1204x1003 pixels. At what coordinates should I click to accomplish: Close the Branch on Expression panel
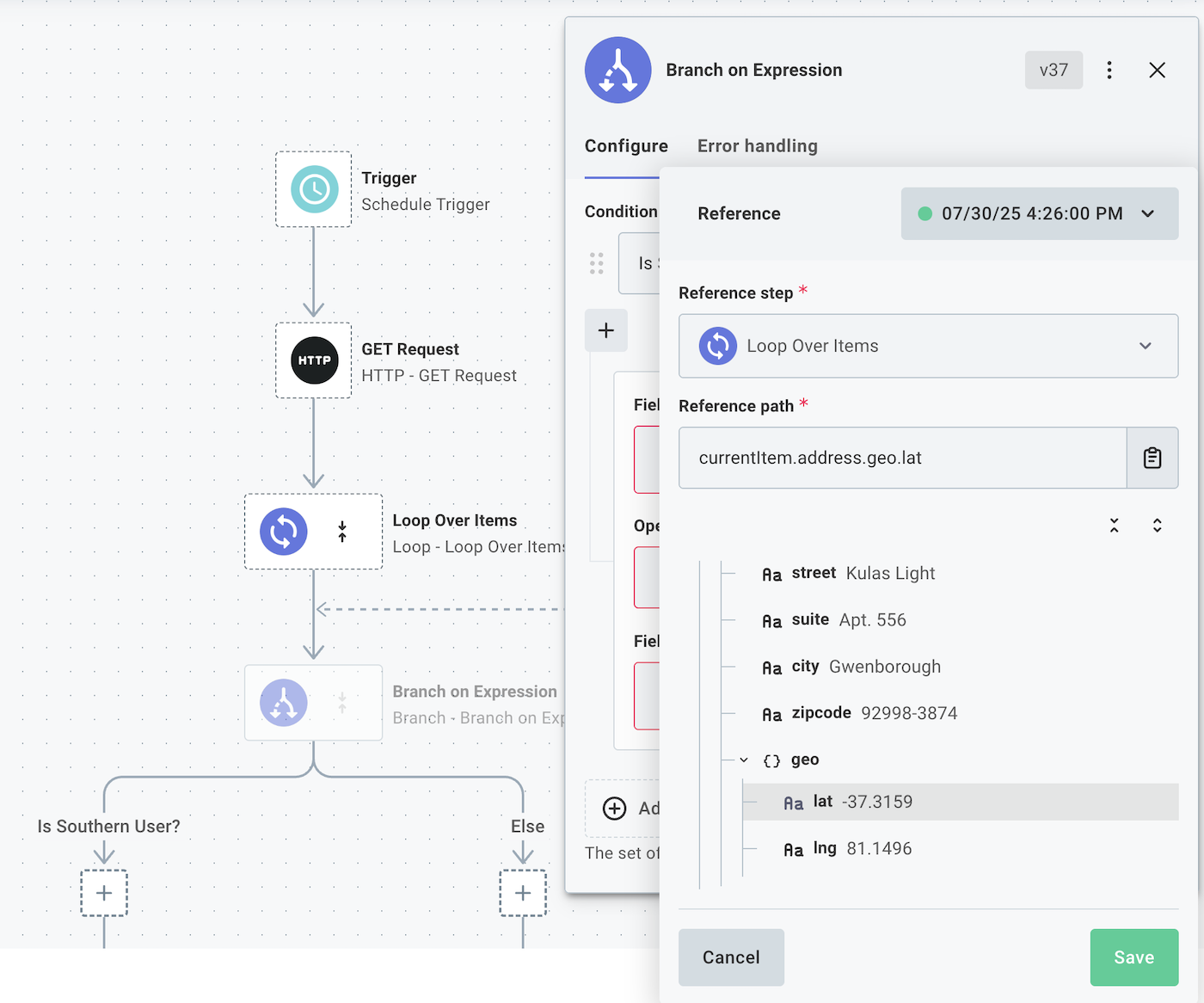(x=1158, y=70)
